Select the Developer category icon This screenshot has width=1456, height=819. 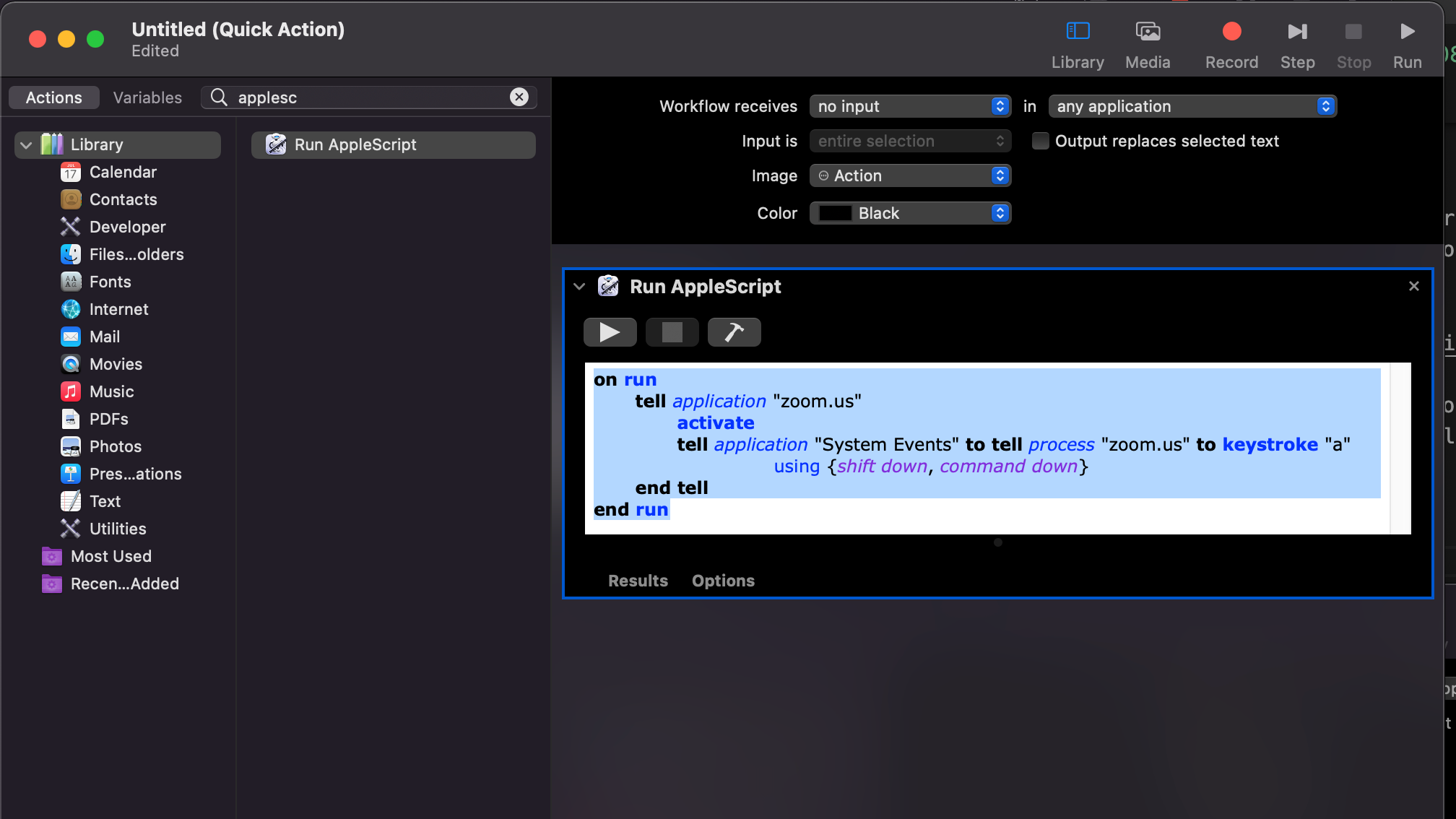[70, 227]
